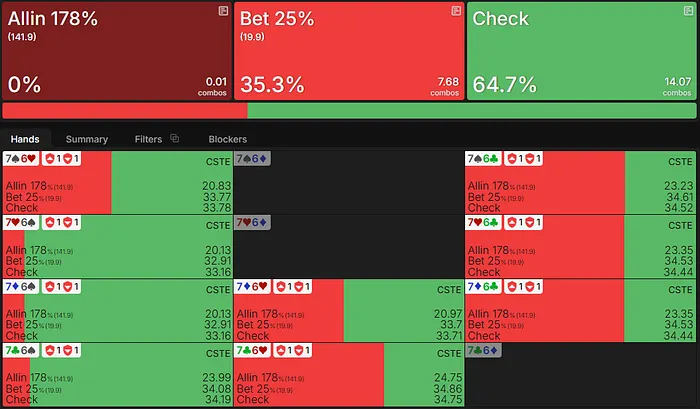
Task: Open the Summary tab
Action: coord(87,139)
